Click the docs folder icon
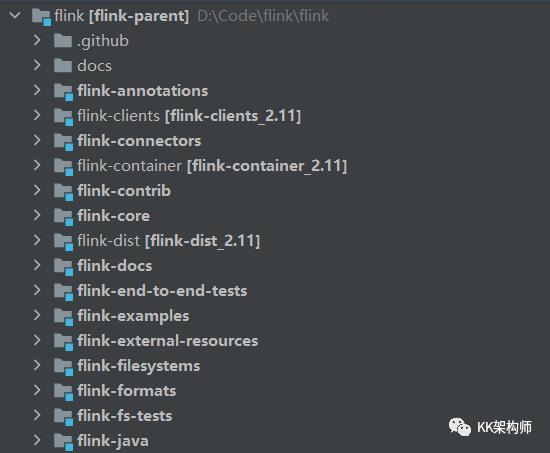This screenshot has width=550, height=453. click(63, 66)
